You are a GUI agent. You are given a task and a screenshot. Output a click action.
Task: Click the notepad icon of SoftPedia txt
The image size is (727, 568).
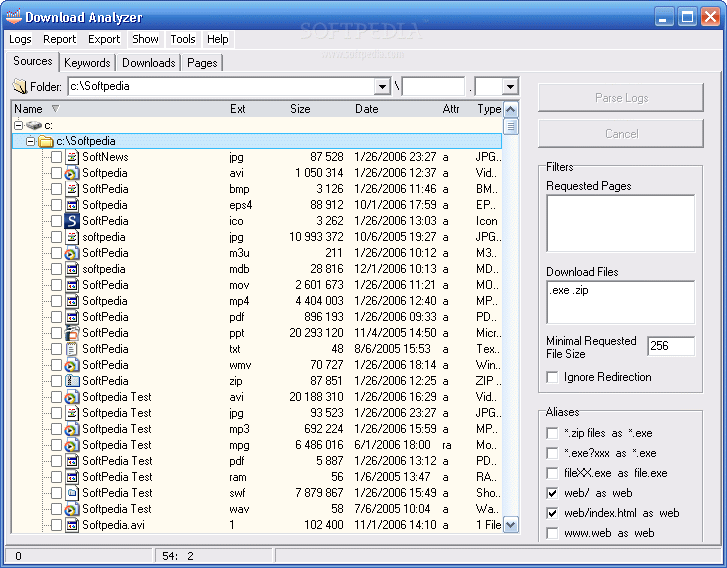71,349
